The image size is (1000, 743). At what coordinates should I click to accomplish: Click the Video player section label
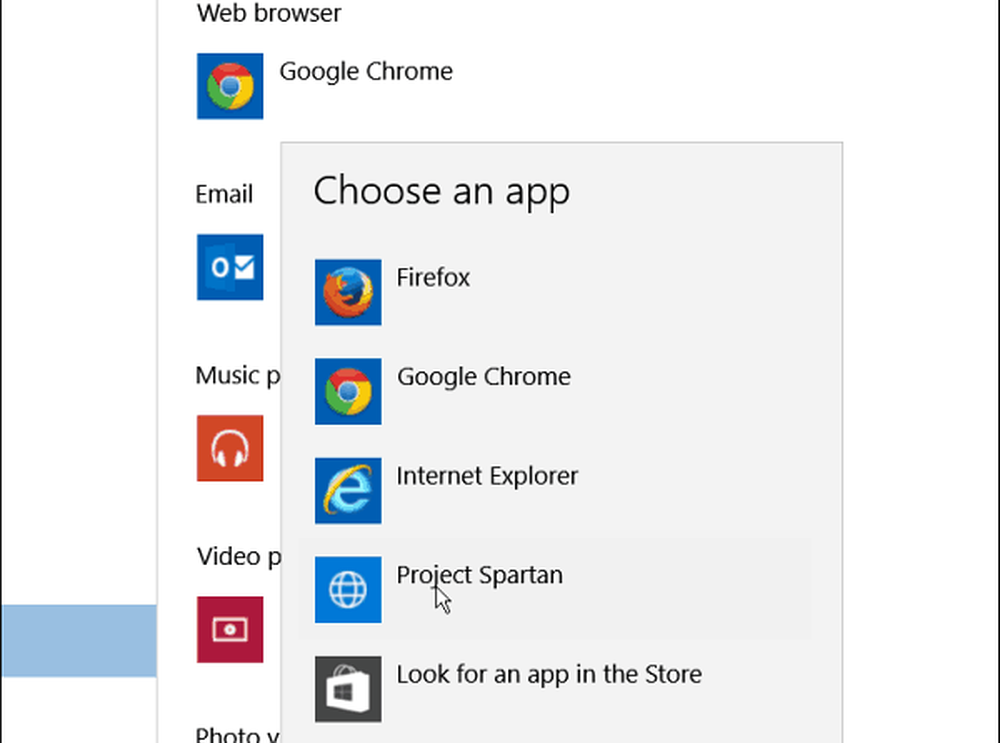[x=237, y=556]
